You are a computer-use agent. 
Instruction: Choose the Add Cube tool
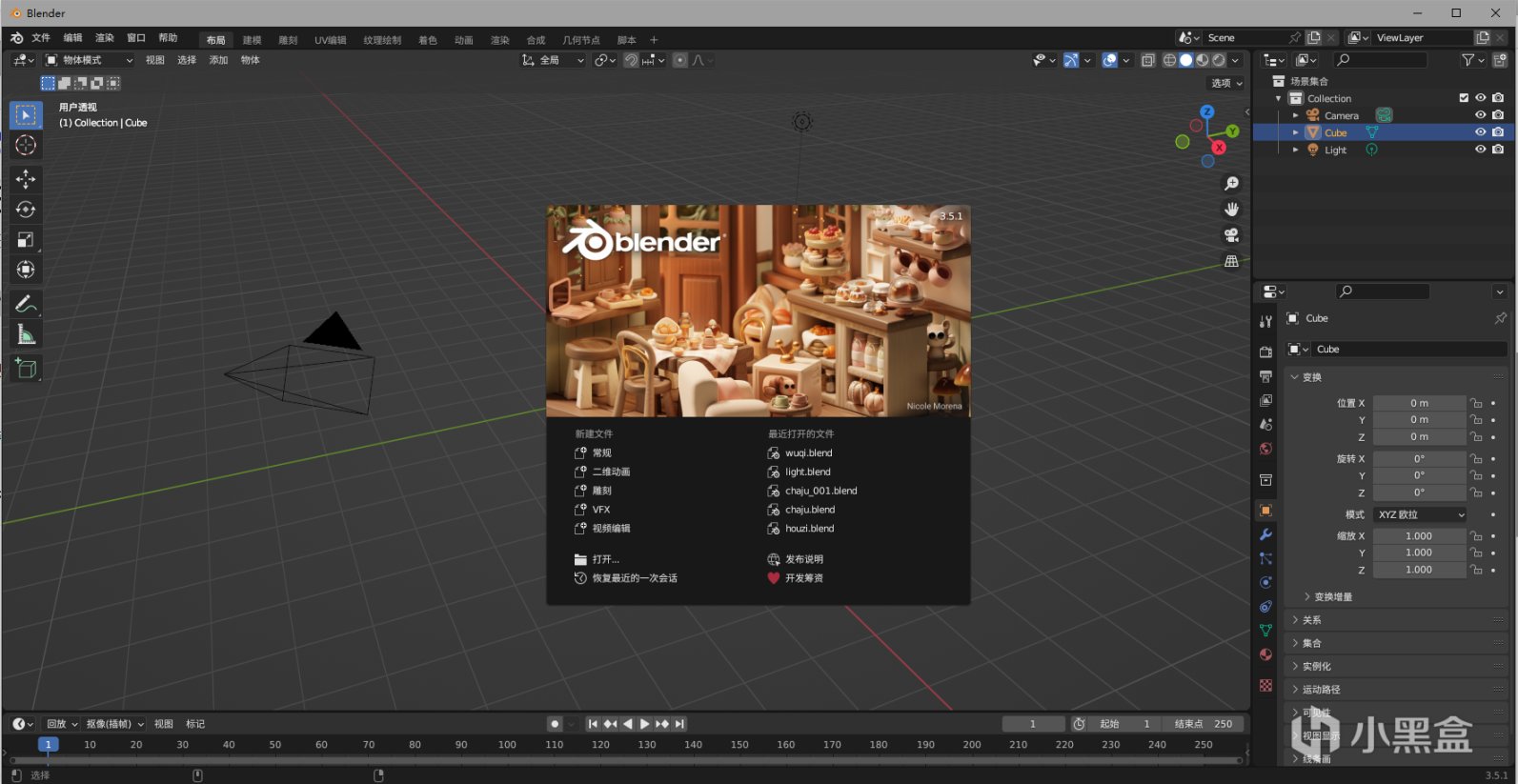pyautogui.click(x=26, y=369)
